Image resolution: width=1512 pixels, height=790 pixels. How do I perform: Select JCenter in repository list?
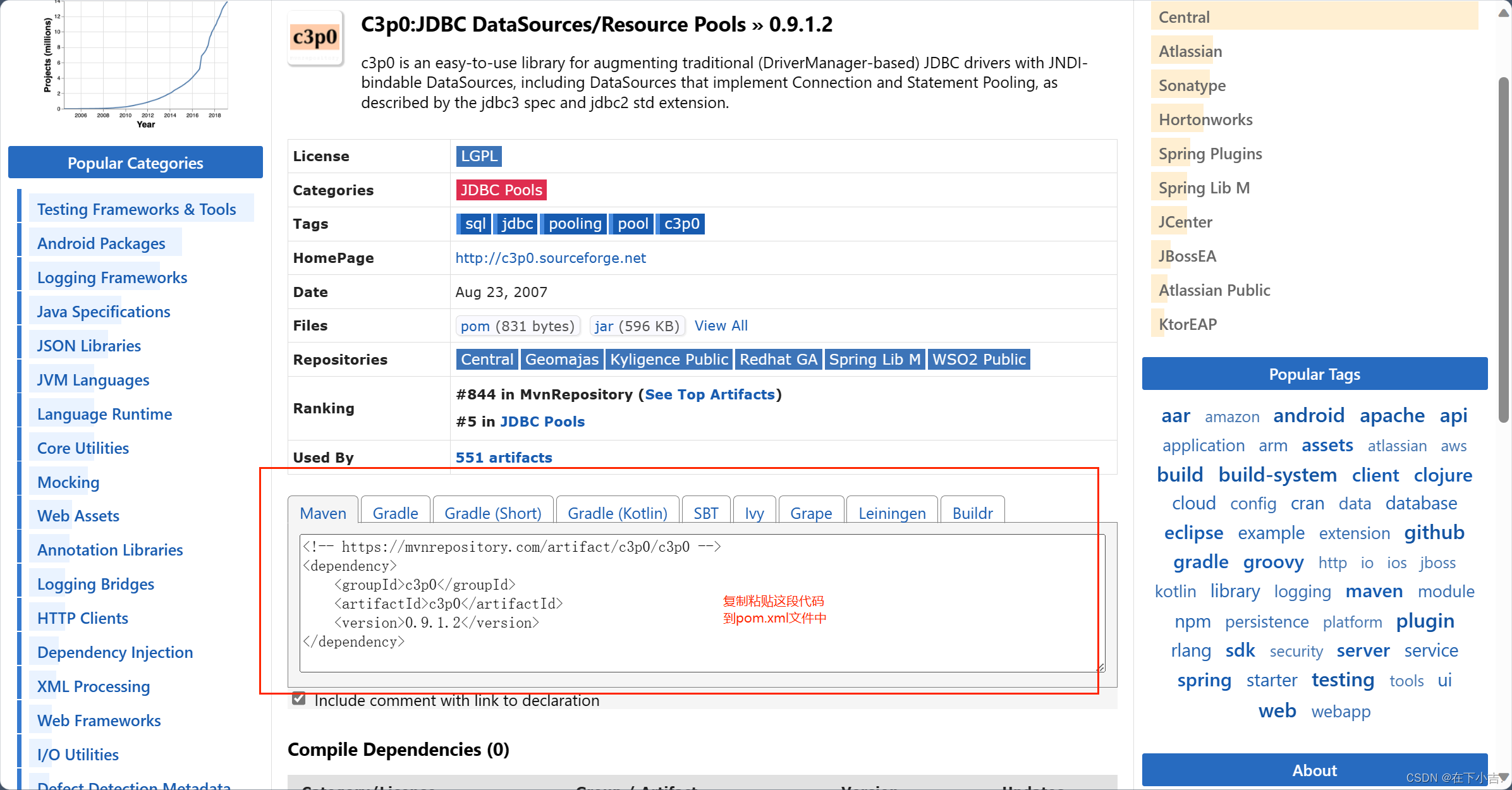coord(1185,222)
